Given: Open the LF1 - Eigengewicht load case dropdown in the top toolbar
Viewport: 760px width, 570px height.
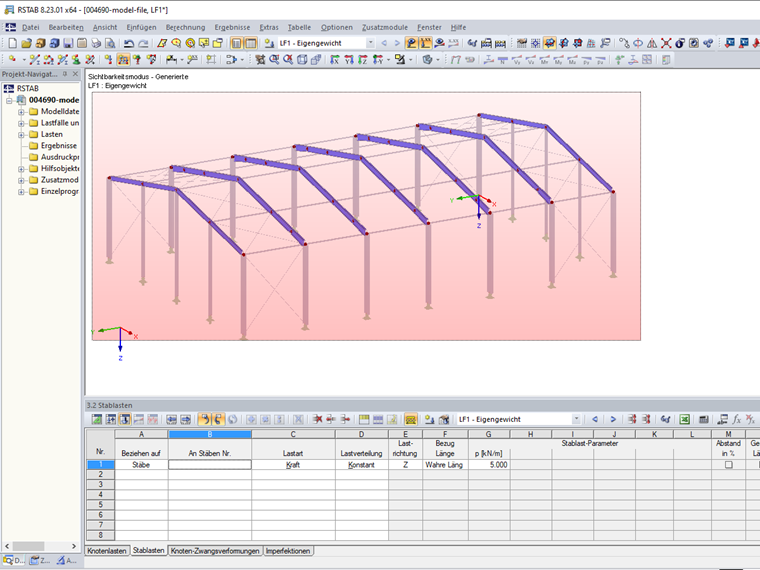Looking at the screenshot, I should coord(370,43).
